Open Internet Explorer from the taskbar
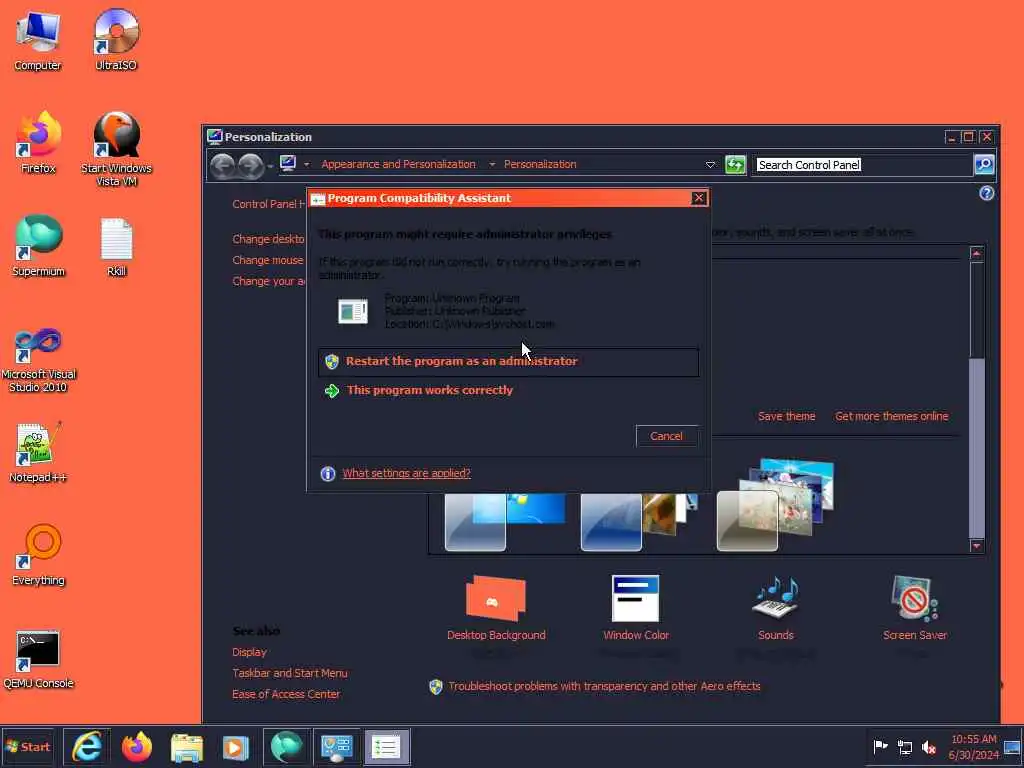The height and width of the screenshot is (768, 1024). point(86,747)
